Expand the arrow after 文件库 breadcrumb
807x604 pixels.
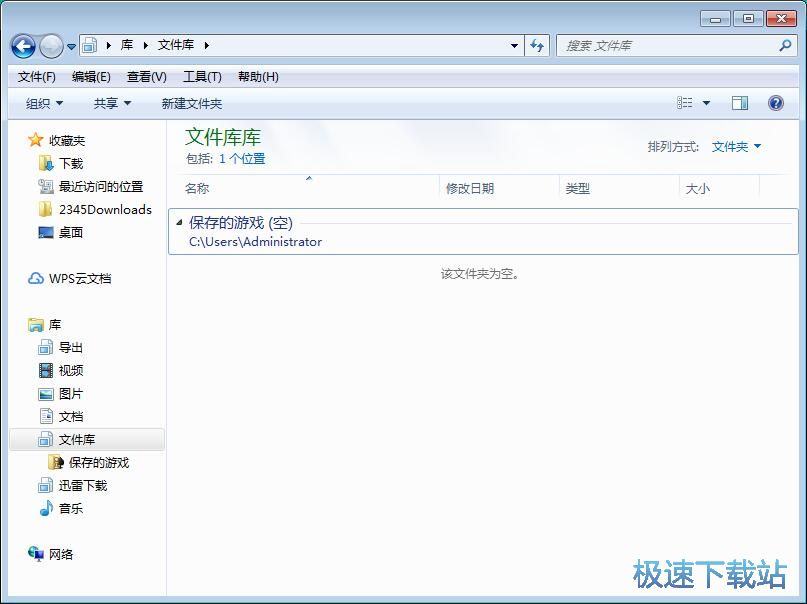(206, 45)
